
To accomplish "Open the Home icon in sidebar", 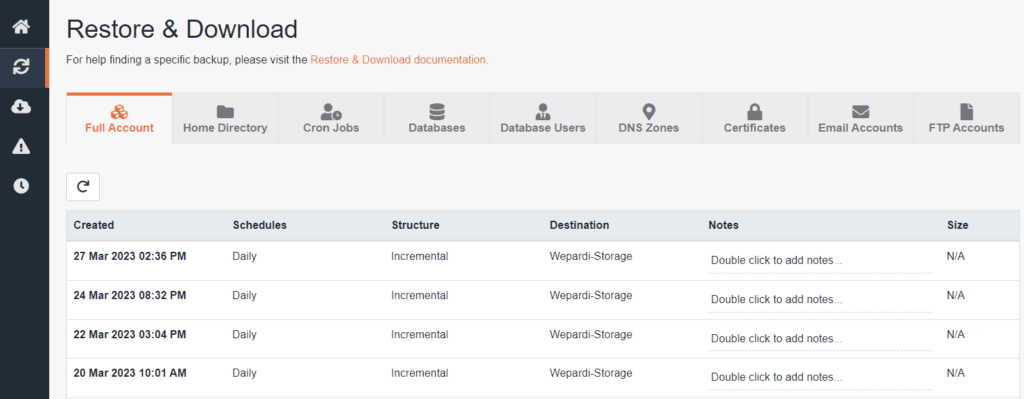I will click(x=22, y=27).
